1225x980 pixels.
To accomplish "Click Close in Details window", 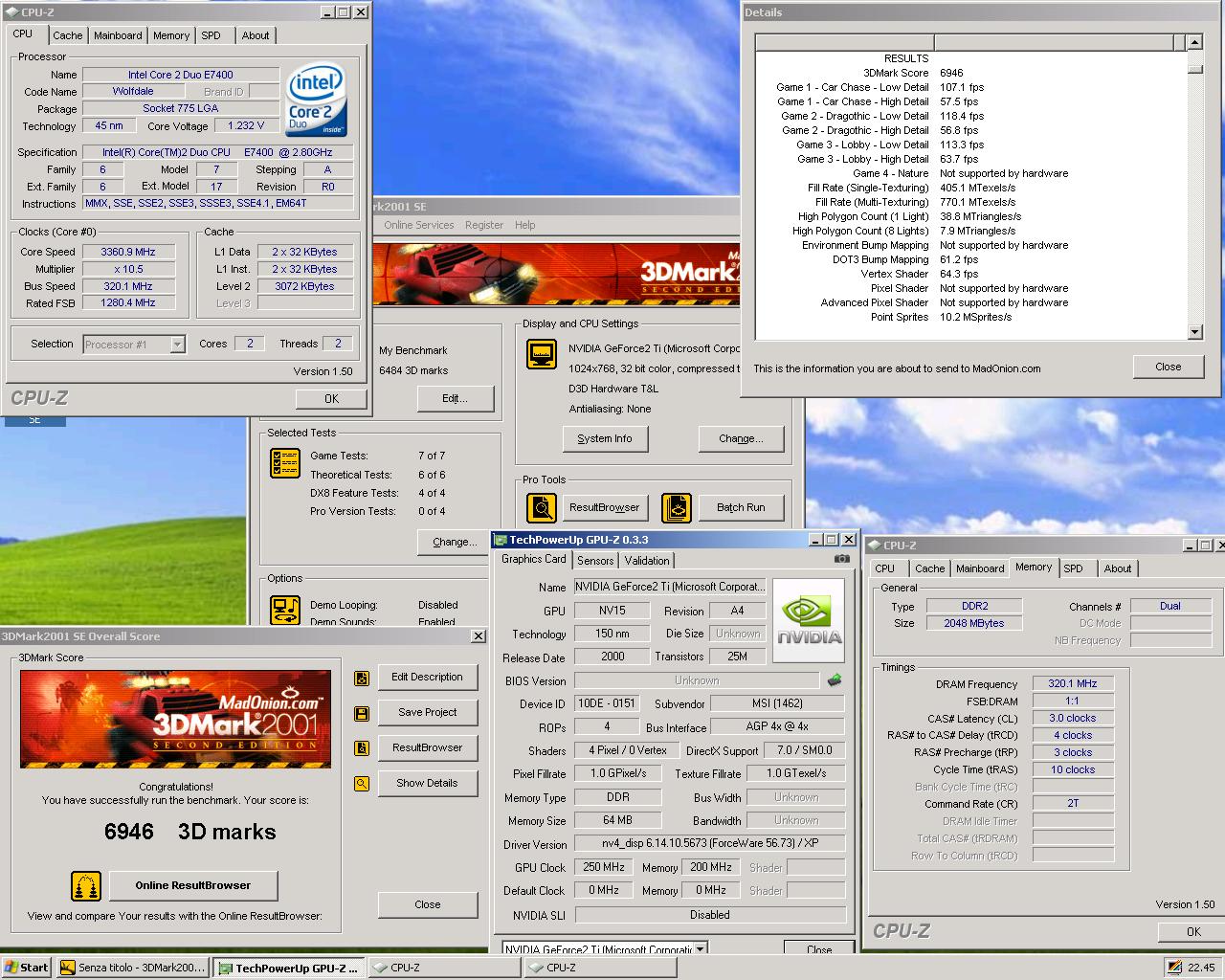I will click(x=1169, y=367).
